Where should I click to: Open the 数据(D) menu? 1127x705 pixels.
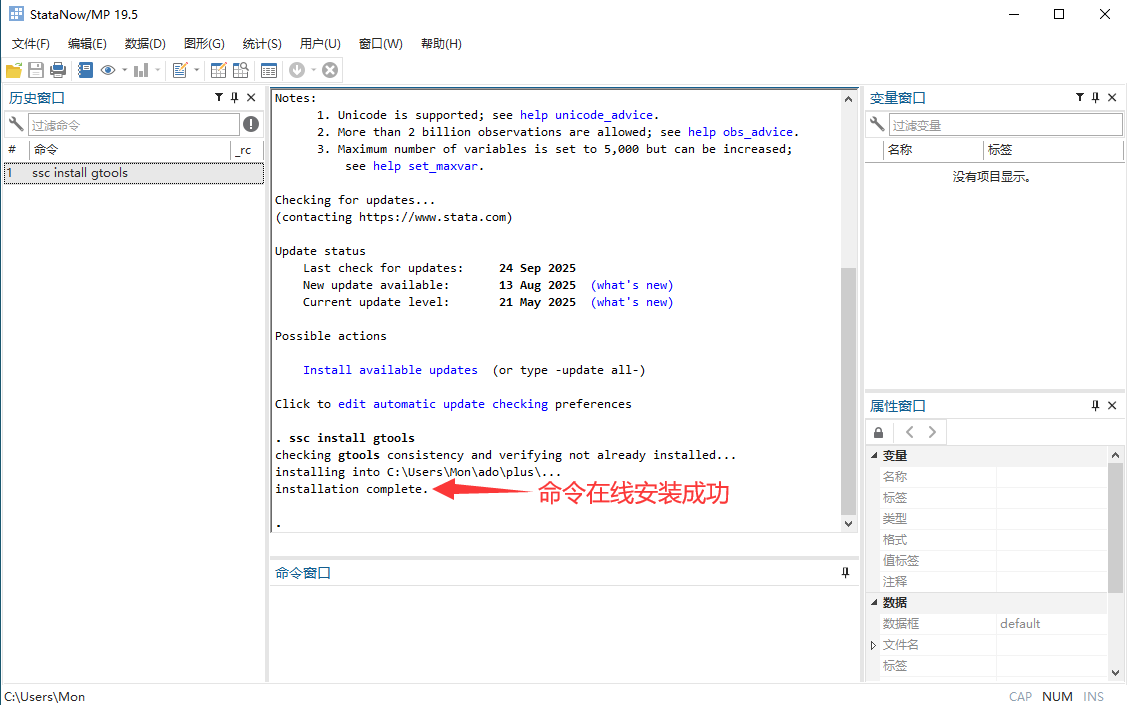tap(145, 44)
